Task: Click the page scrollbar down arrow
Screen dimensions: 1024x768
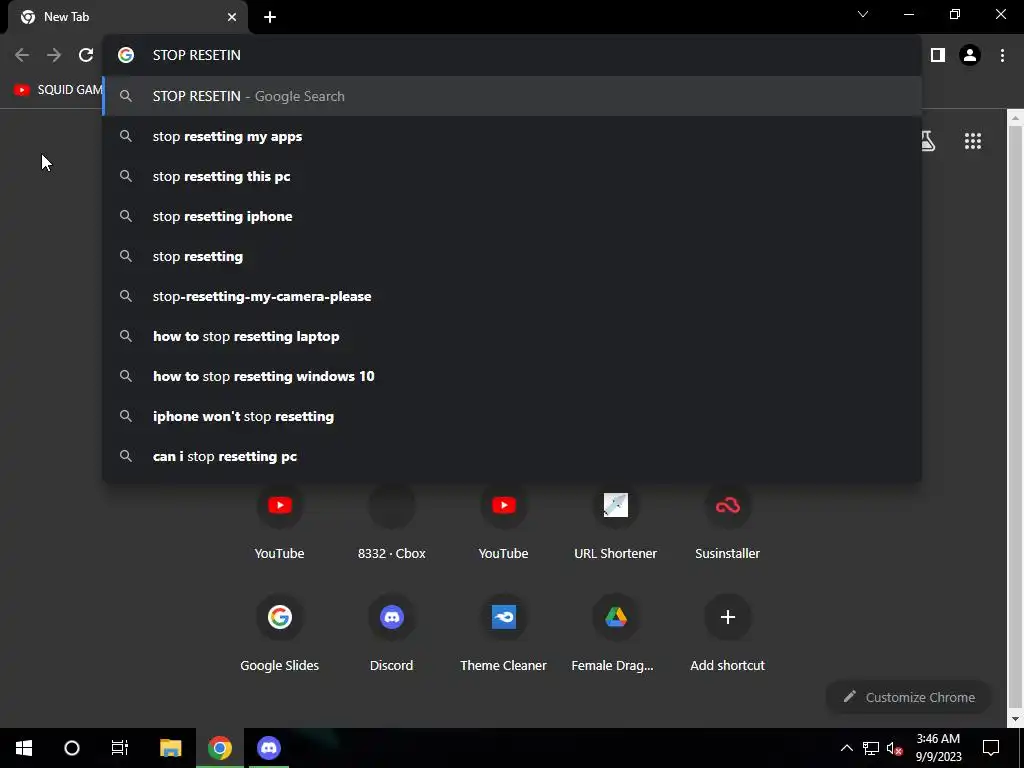Action: (x=1016, y=719)
